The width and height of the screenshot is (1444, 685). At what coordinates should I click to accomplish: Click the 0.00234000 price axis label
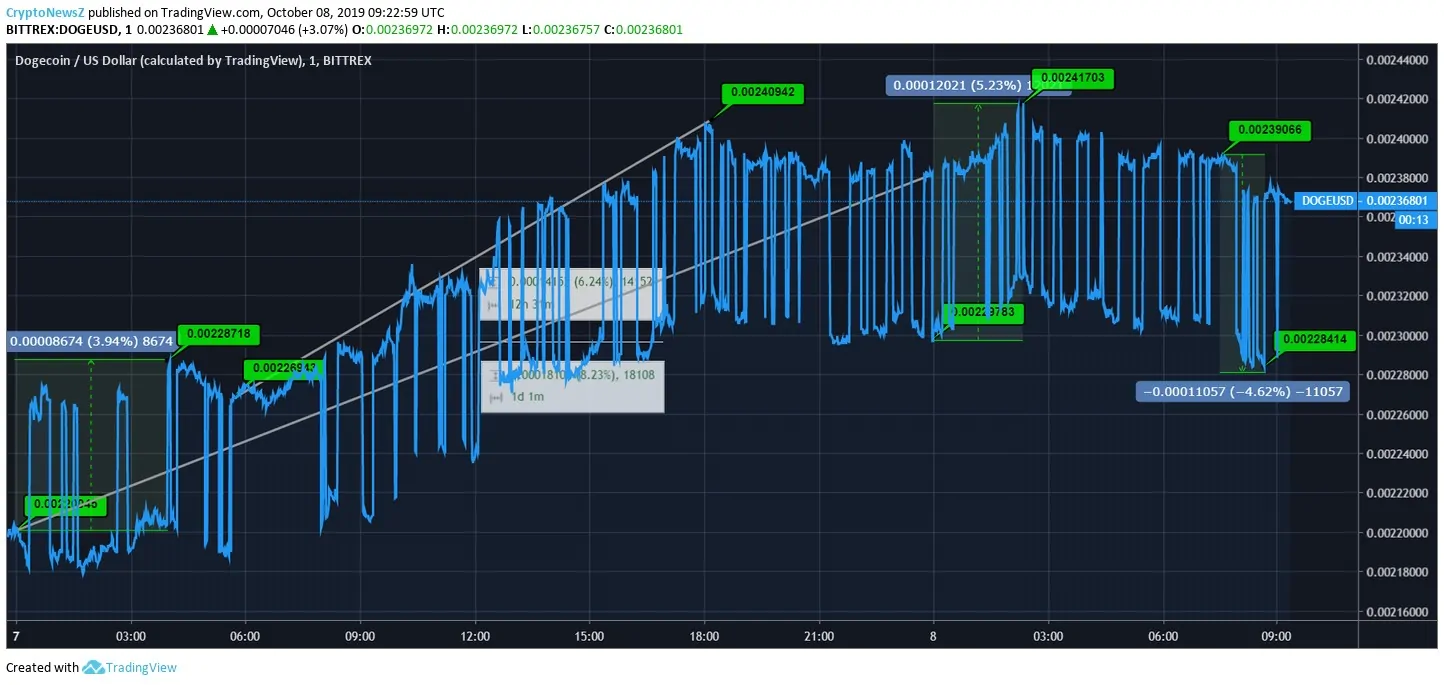point(1395,257)
